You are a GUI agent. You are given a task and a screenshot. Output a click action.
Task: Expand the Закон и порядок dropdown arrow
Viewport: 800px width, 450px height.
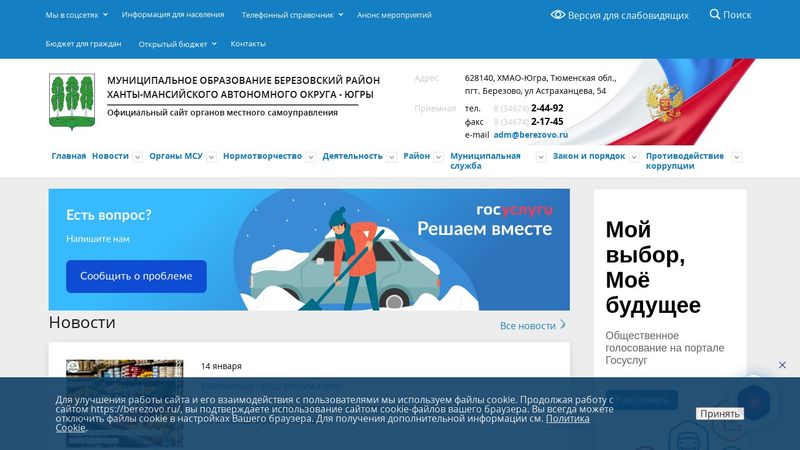click(x=634, y=157)
